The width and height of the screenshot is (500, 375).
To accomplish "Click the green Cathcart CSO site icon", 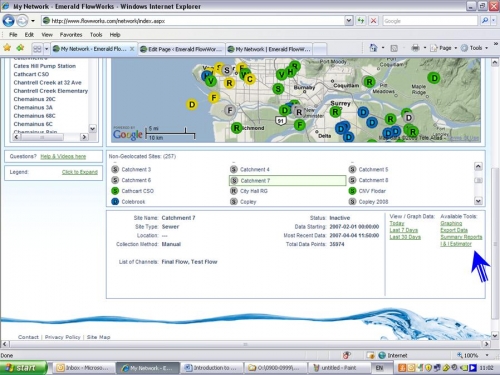I will click(x=115, y=191).
